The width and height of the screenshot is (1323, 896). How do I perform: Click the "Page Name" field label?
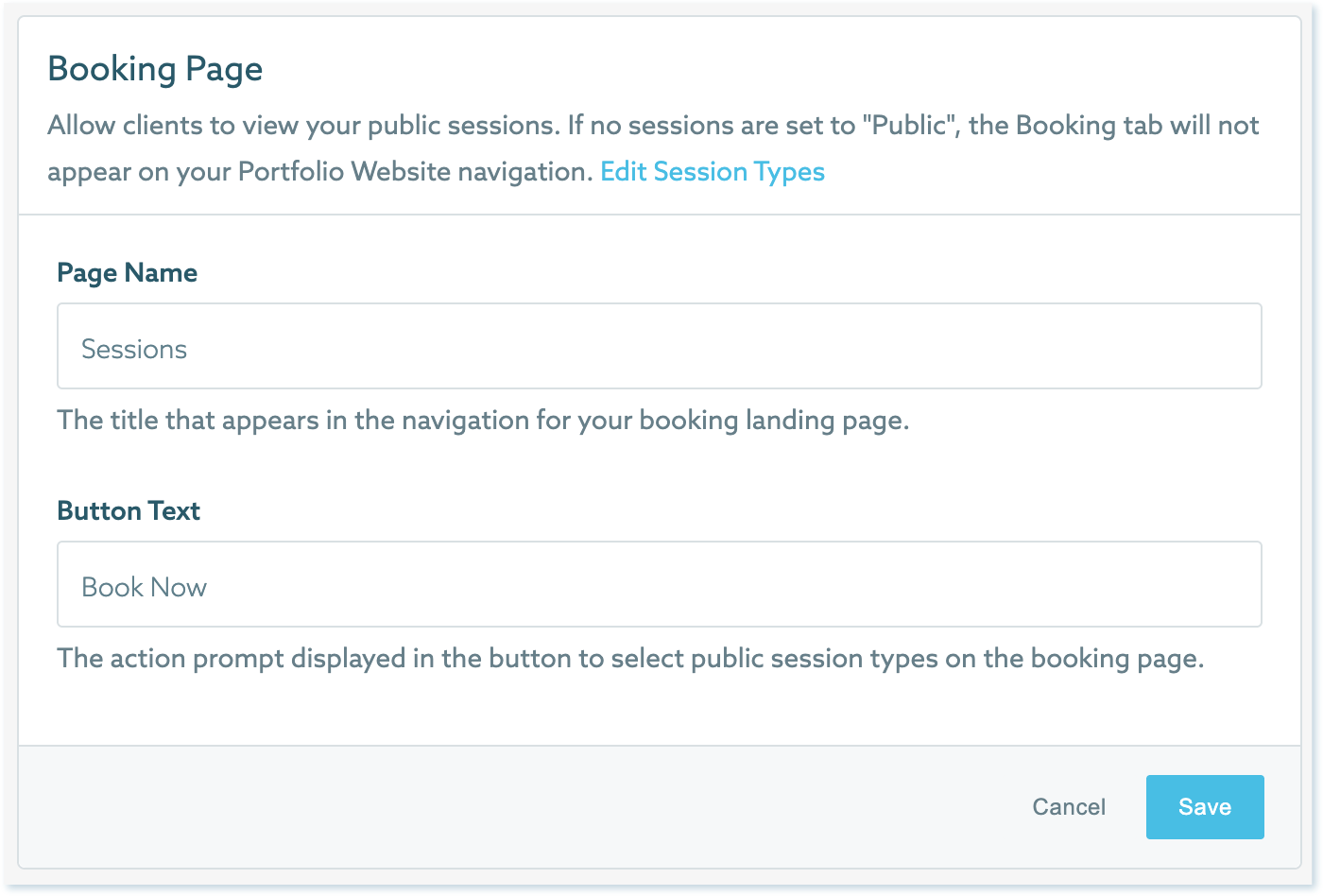(x=128, y=273)
